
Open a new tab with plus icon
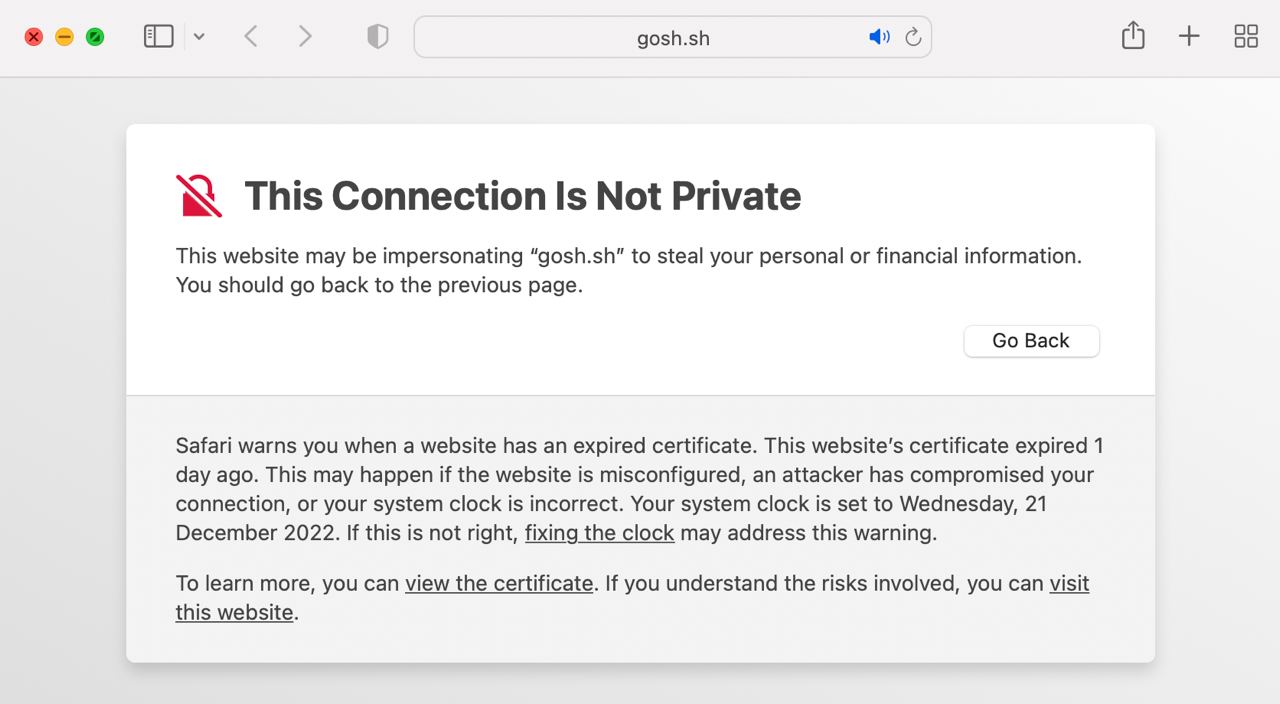[1189, 37]
